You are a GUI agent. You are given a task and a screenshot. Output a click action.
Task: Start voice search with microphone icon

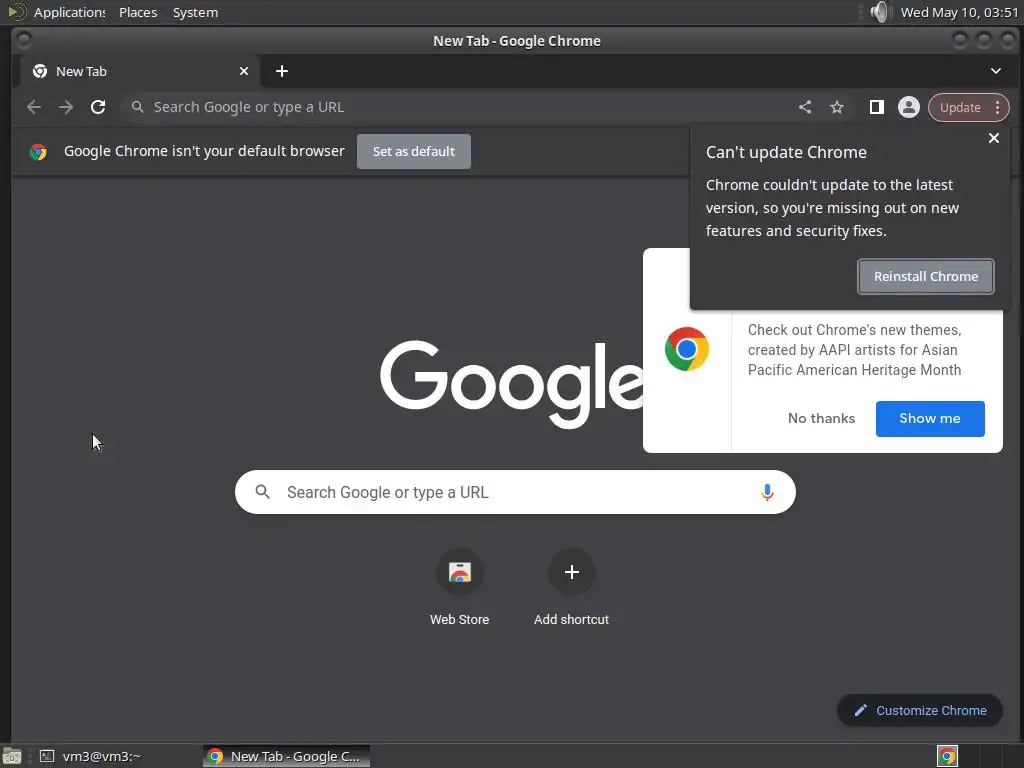click(x=767, y=492)
